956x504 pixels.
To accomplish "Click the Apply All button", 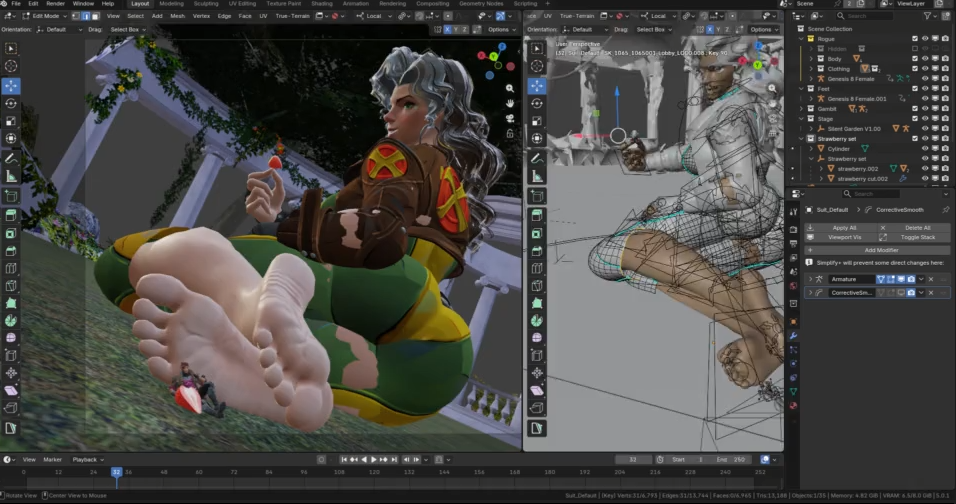I will pyautogui.click(x=844, y=228).
